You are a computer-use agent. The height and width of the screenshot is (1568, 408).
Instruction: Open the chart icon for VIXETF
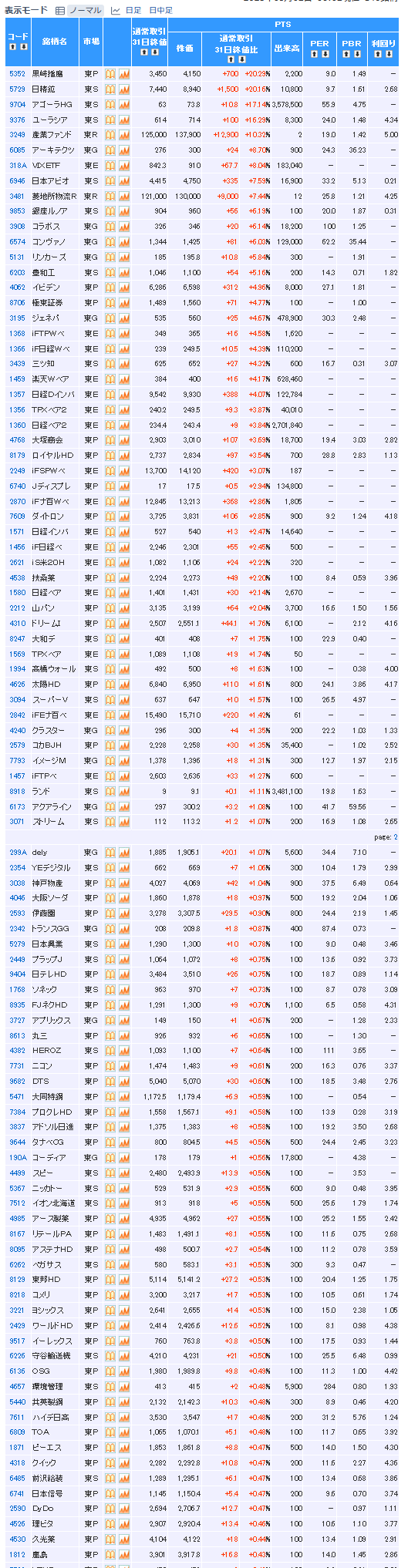(x=124, y=166)
